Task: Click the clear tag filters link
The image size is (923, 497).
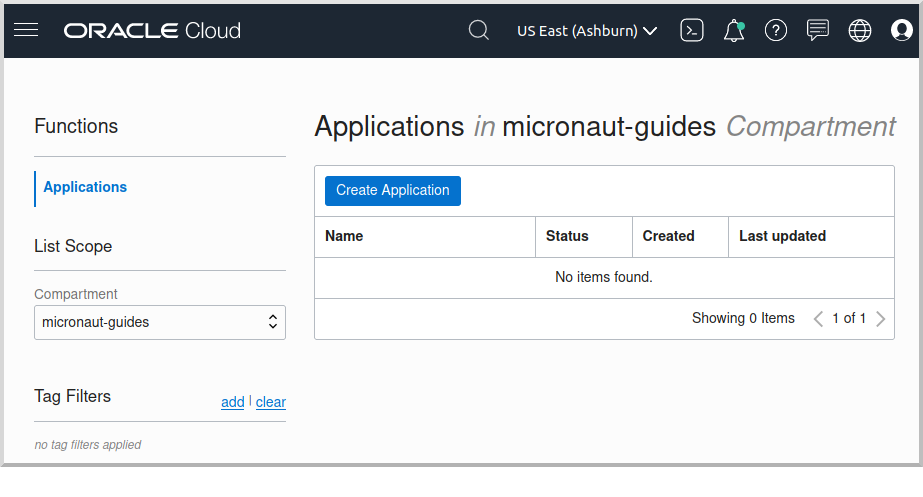Action: click(x=271, y=402)
